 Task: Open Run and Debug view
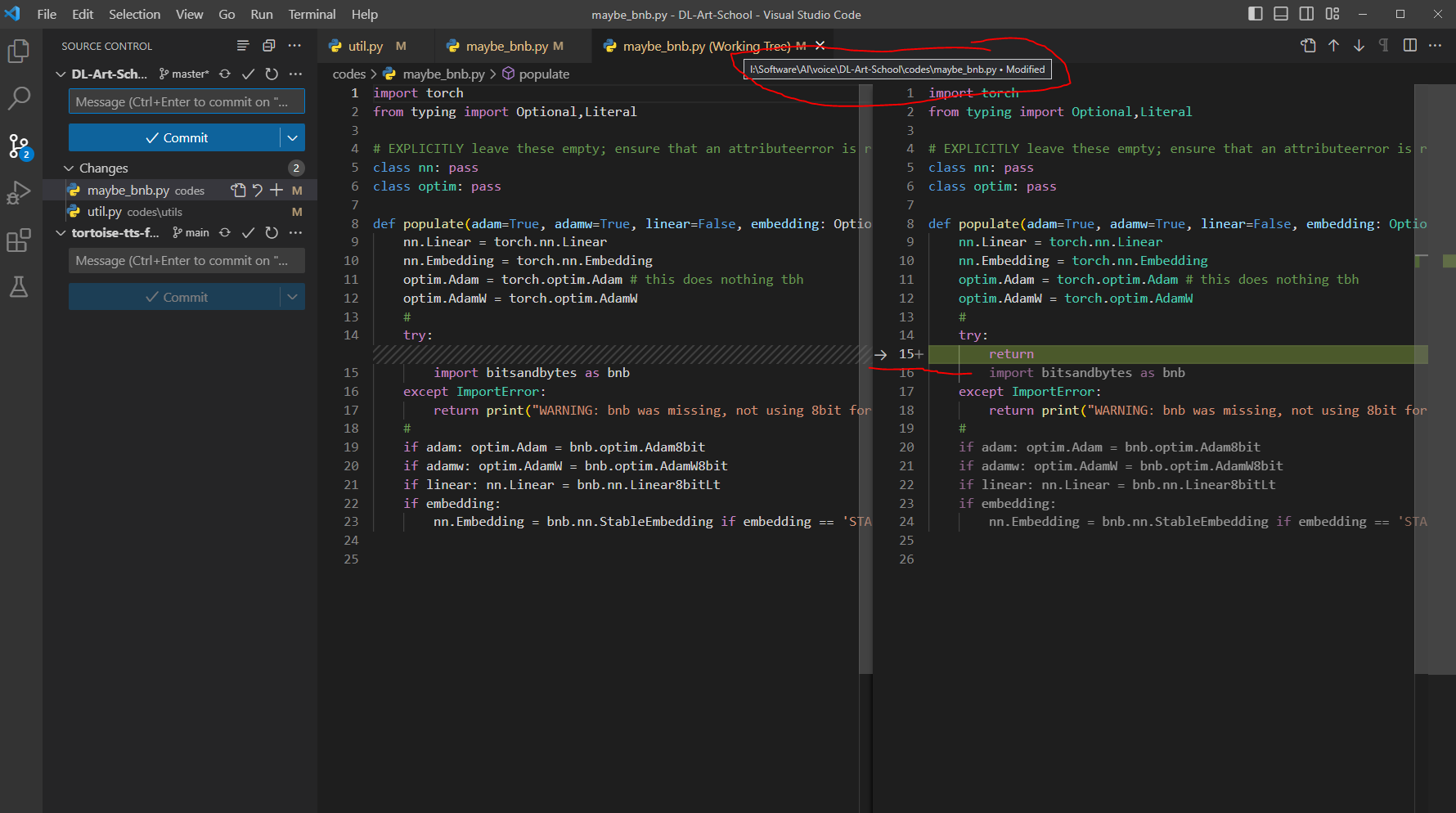click(19, 193)
